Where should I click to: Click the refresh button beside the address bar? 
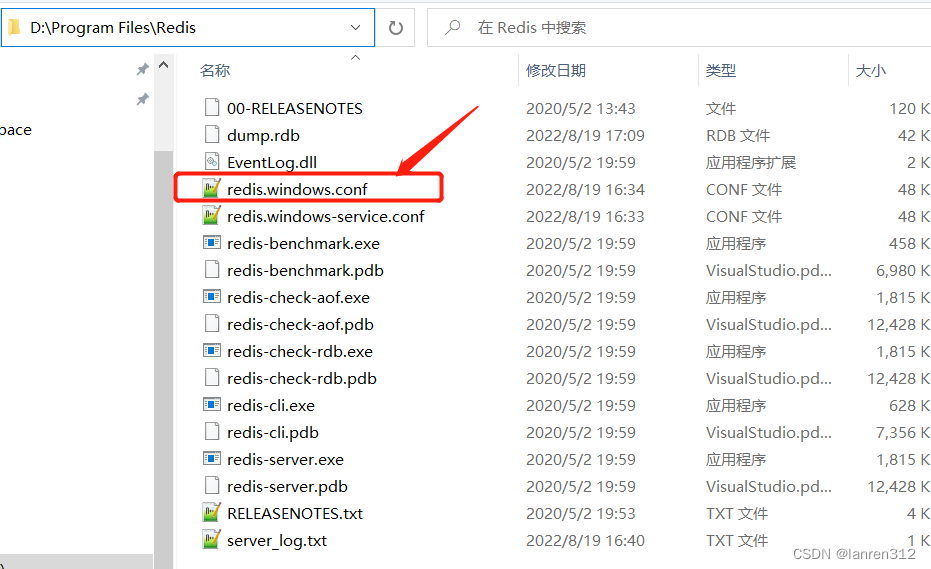click(x=395, y=27)
